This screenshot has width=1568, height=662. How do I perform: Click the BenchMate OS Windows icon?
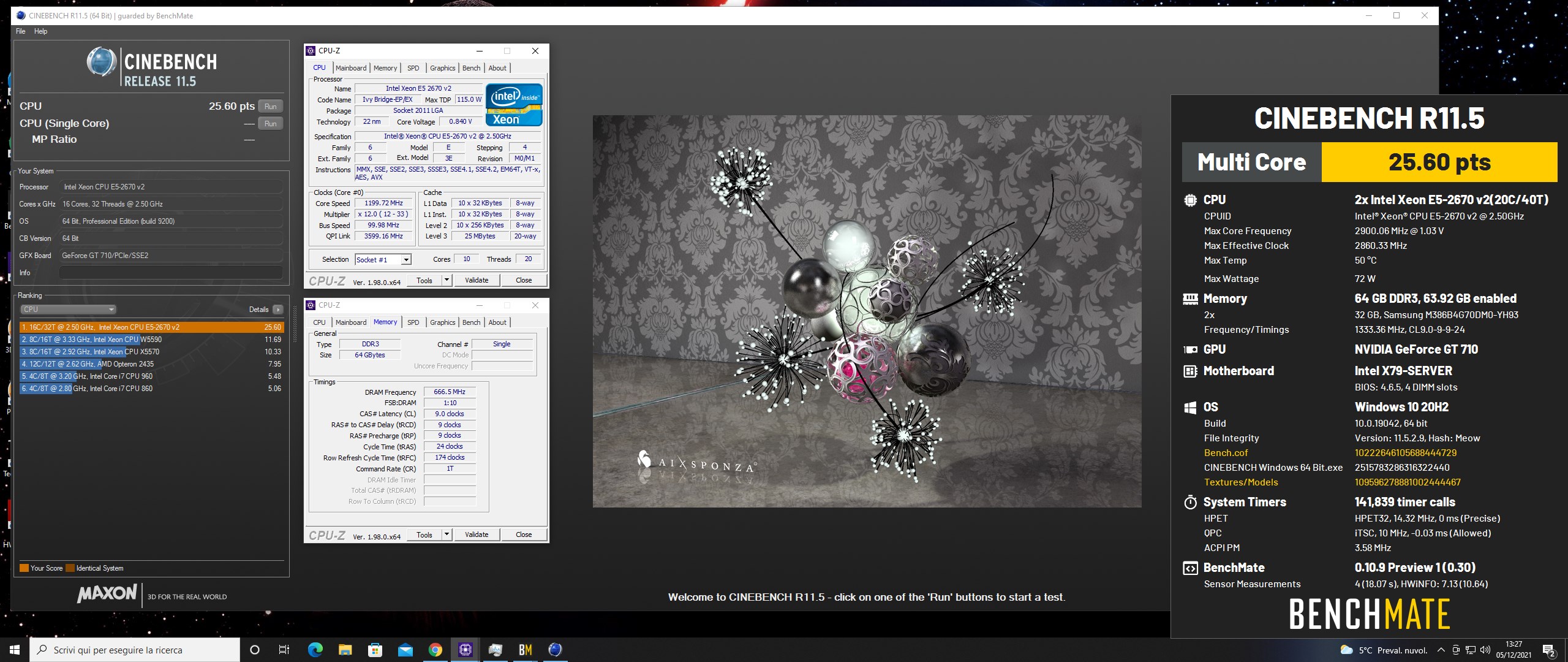[x=1190, y=408]
